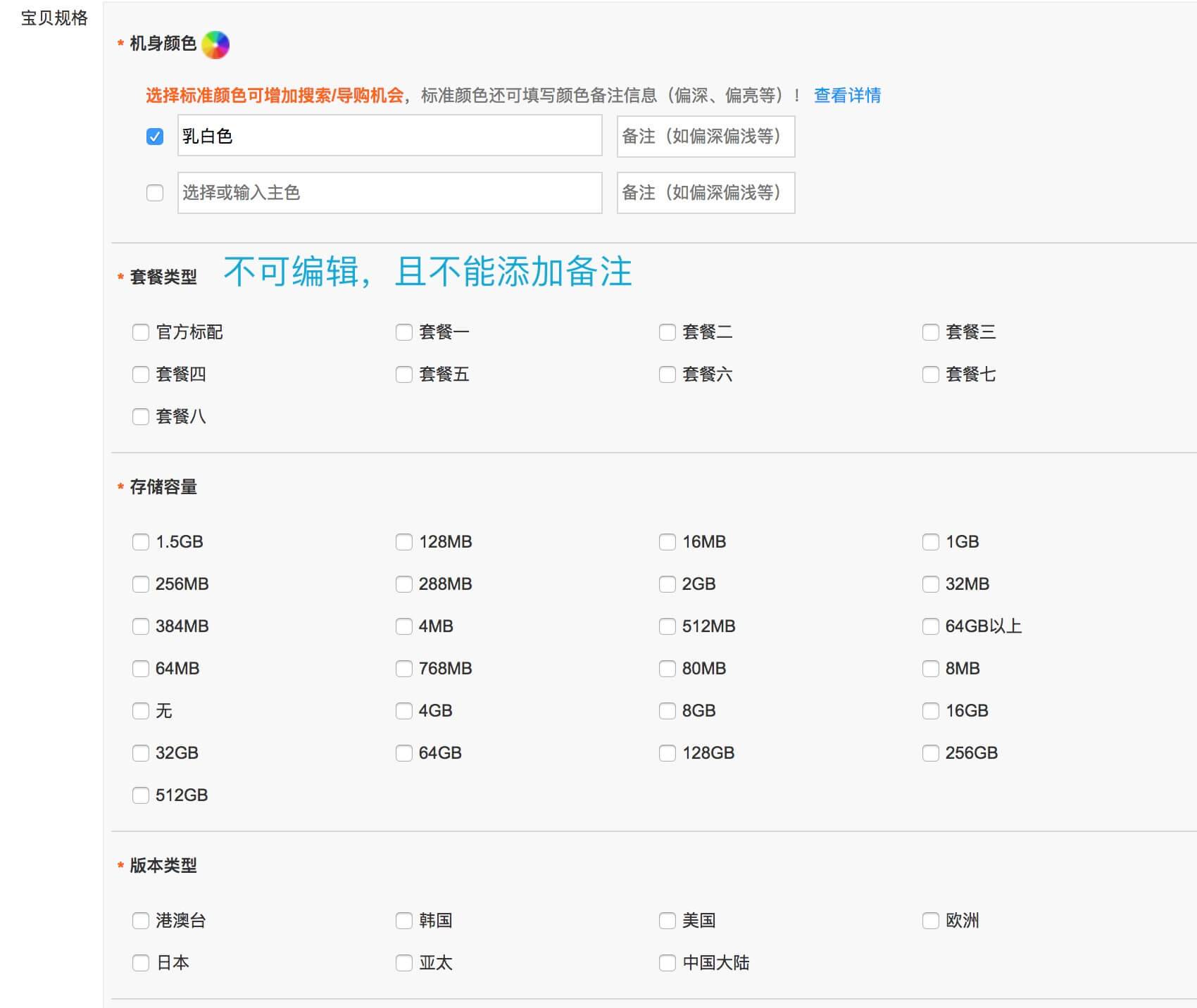Tick the 8GB storage checkbox
The height and width of the screenshot is (1008, 1197).
pyautogui.click(x=668, y=710)
